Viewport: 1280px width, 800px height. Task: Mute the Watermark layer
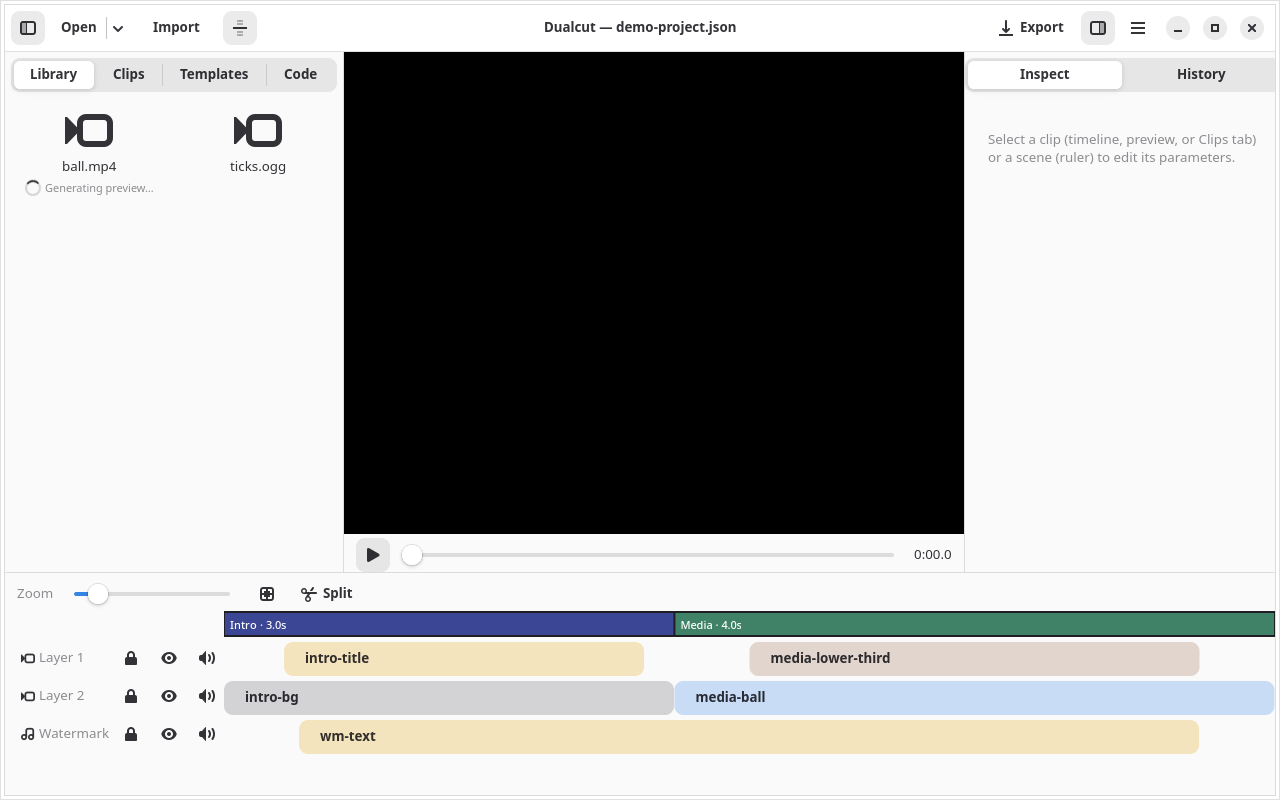pos(207,734)
